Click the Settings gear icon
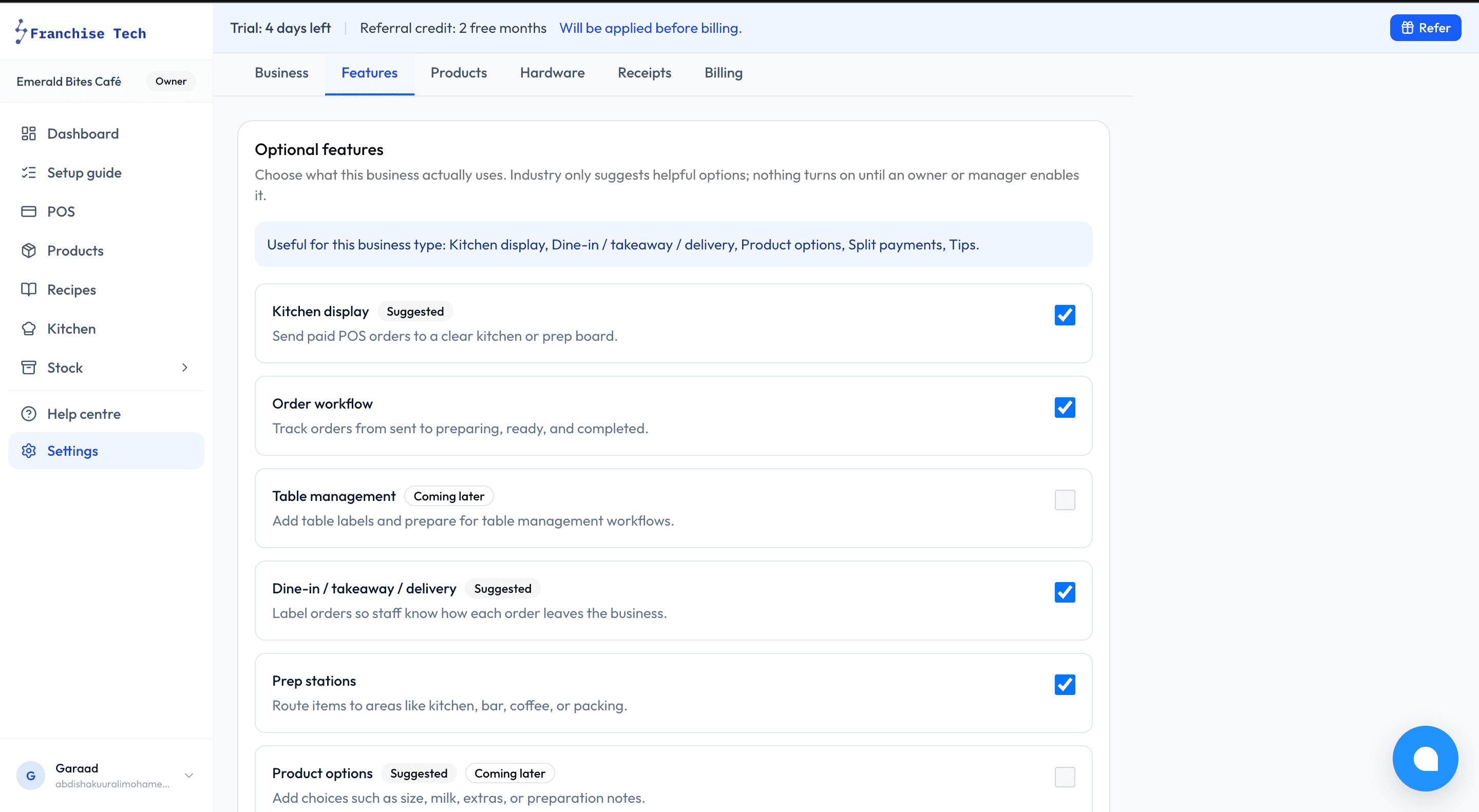The image size is (1479, 812). pos(29,451)
